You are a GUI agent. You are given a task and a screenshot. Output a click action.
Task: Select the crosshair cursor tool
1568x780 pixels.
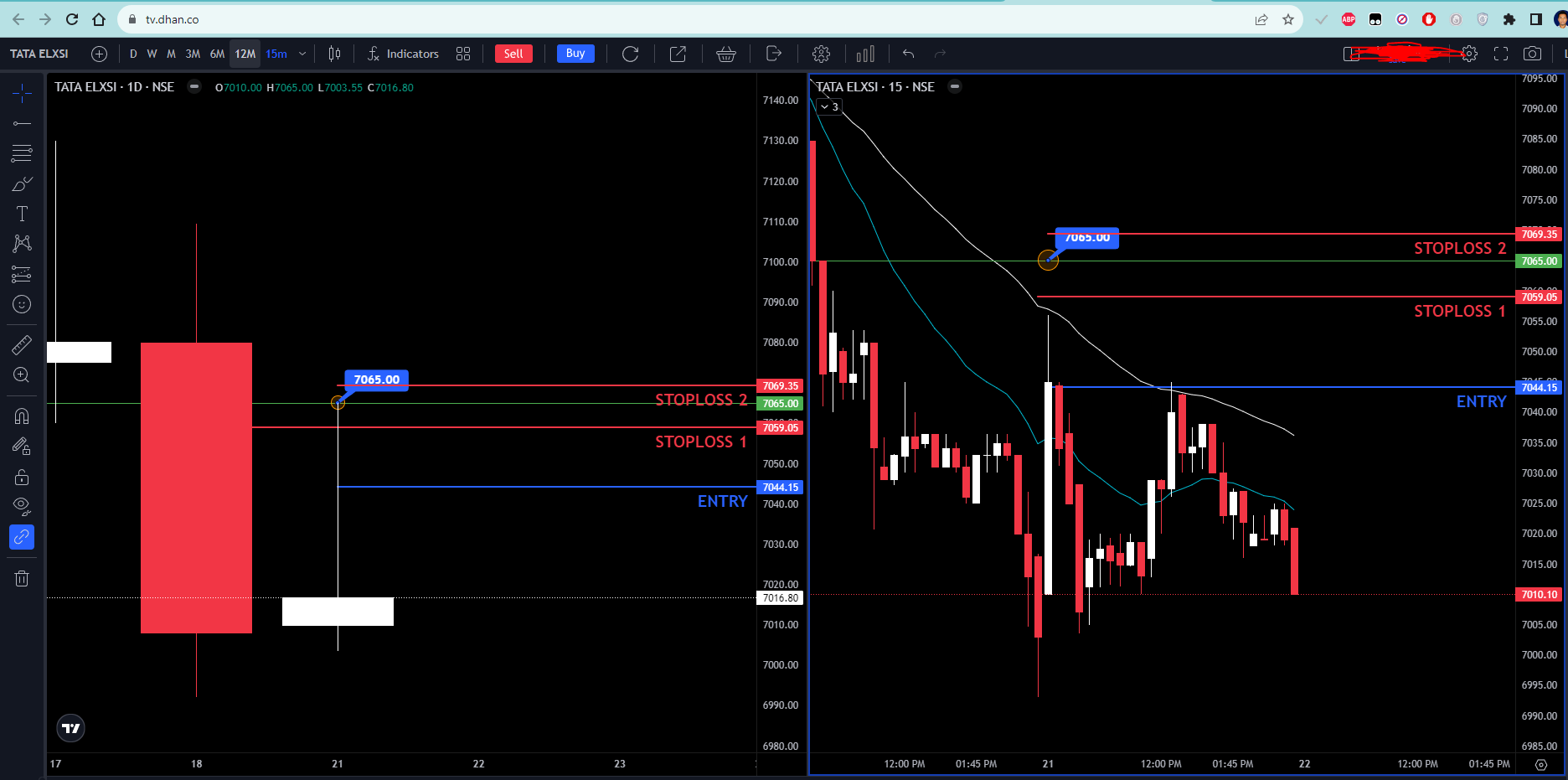(x=22, y=93)
